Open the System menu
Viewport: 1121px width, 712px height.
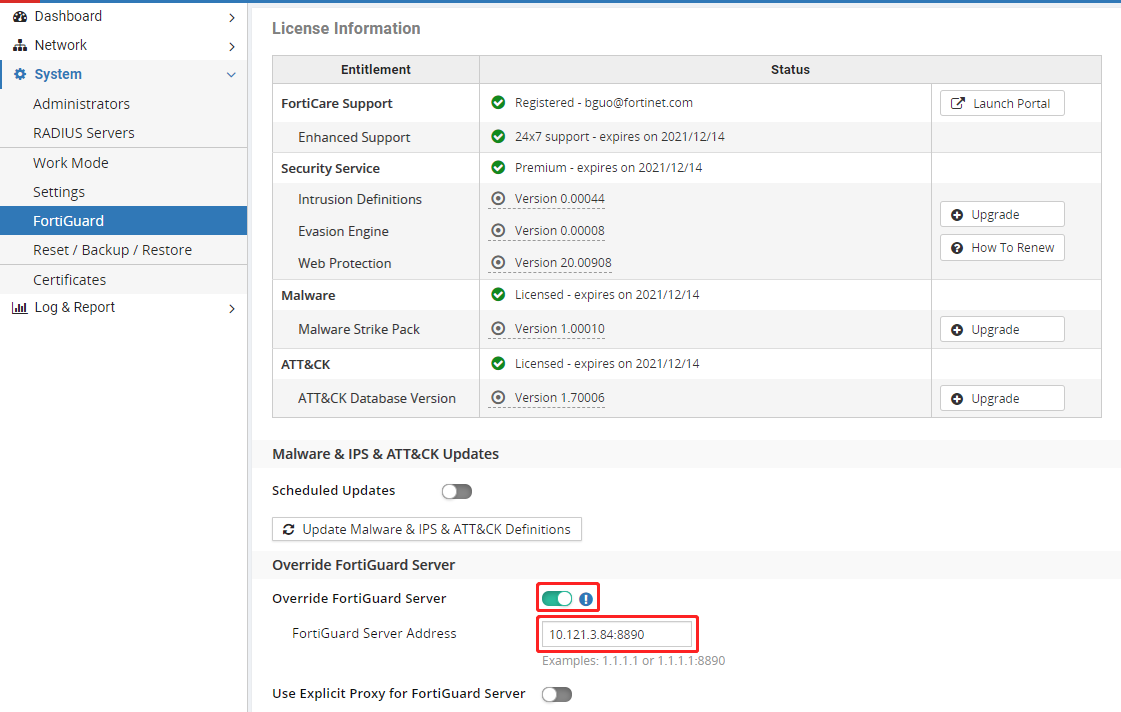tap(124, 74)
